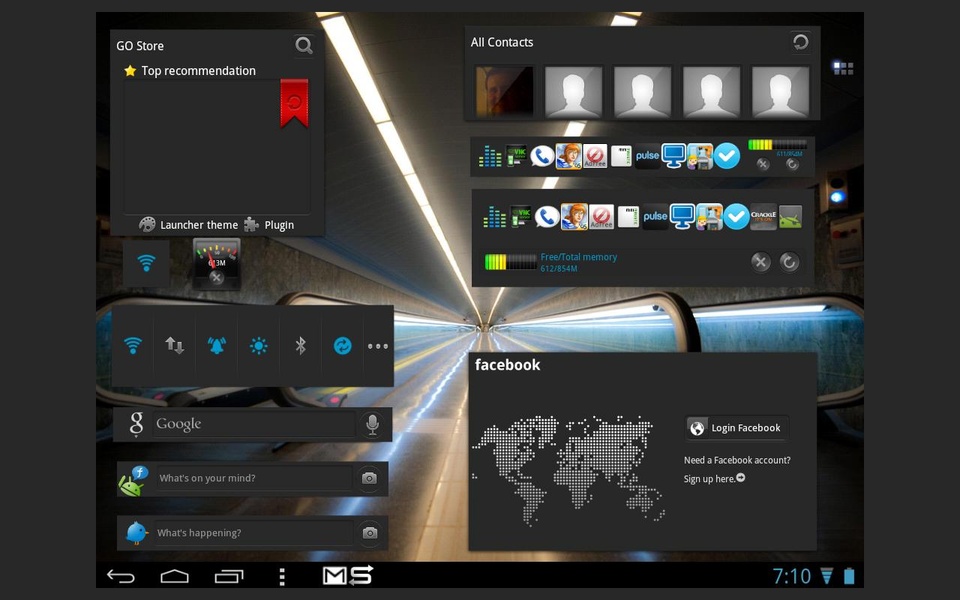Screen dimensions: 960x600
Task: Open the phone bubble app in compact task widget
Action: (x=542, y=156)
